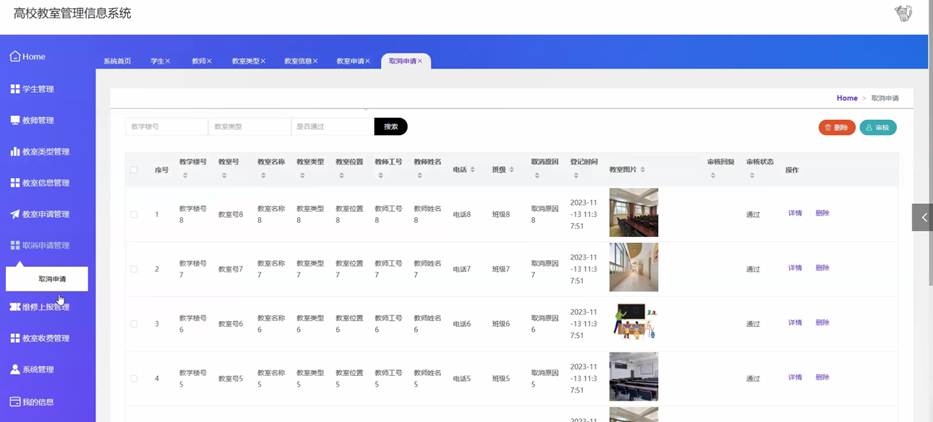Open the classroom photo in row 1
The width and height of the screenshot is (933, 422).
tap(634, 212)
